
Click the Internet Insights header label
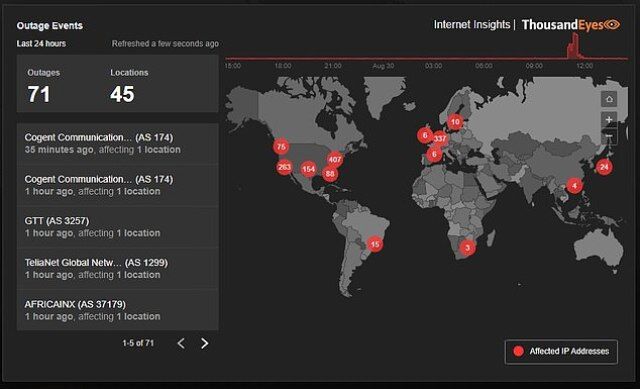click(x=472, y=25)
